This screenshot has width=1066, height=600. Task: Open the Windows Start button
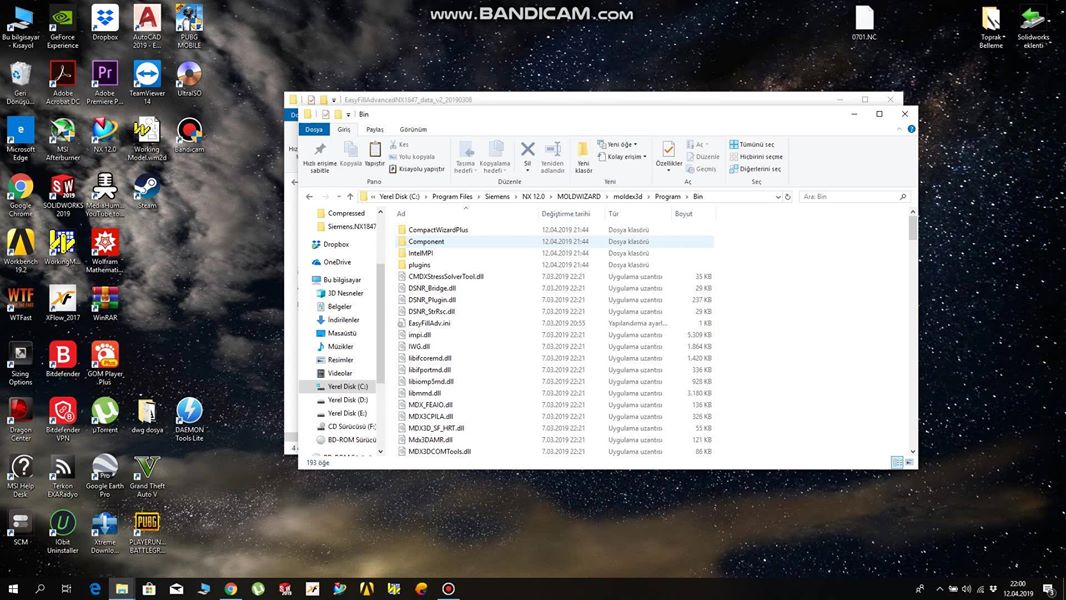[x=13, y=588]
